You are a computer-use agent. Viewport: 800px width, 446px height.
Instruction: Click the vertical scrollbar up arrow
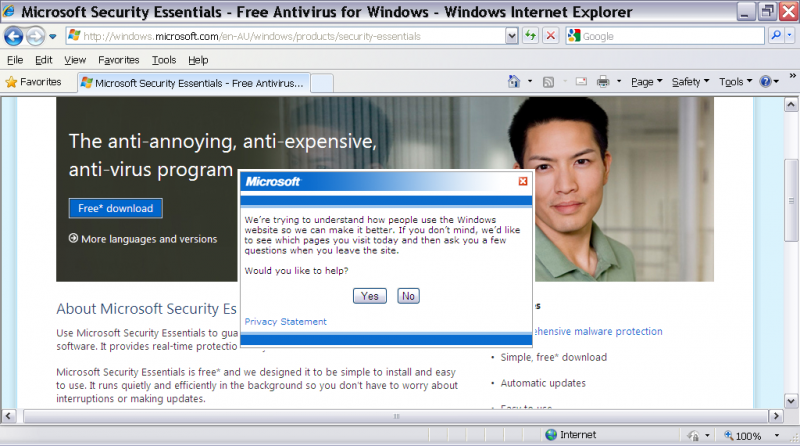pyautogui.click(x=791, y=105)
